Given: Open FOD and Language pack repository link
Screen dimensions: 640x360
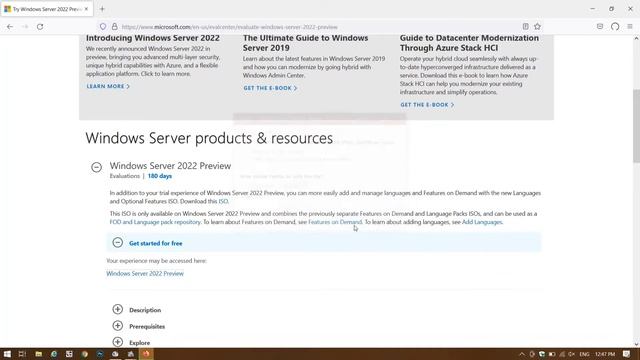Looking at the screenshot, I should (155, 222).
